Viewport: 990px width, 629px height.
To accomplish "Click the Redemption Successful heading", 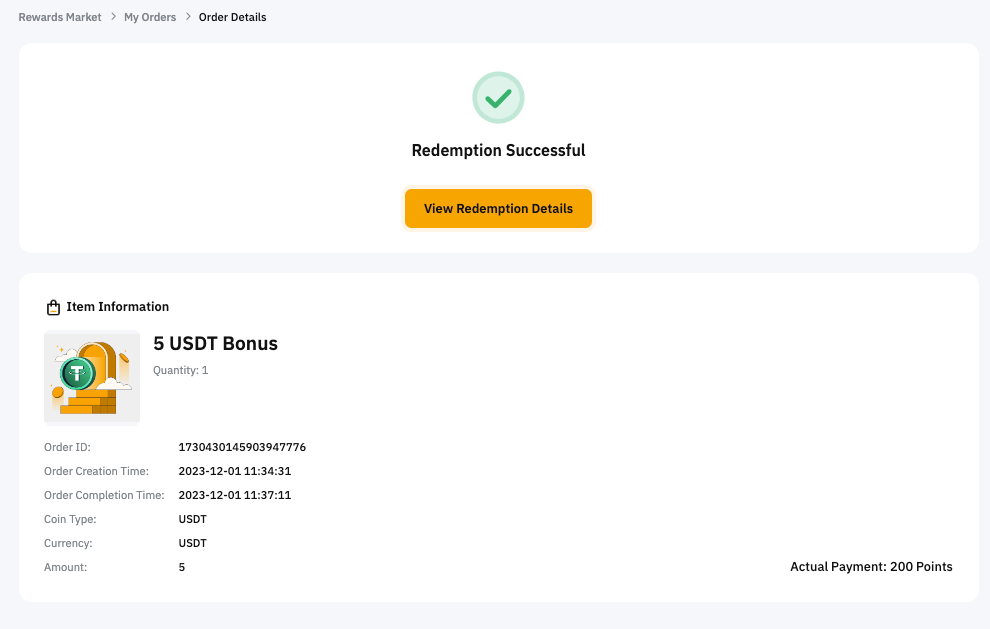I will pos(498,151).
